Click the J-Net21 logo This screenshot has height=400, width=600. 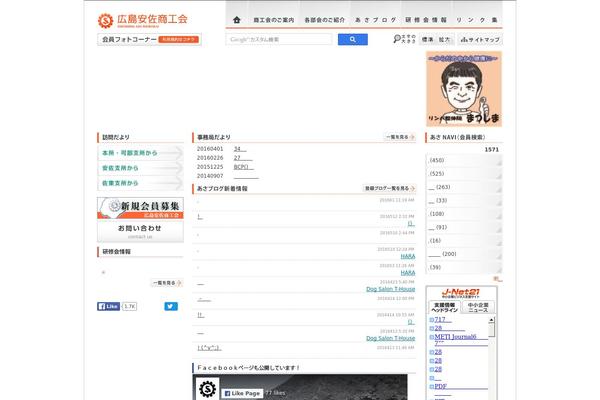coord(461,293)
